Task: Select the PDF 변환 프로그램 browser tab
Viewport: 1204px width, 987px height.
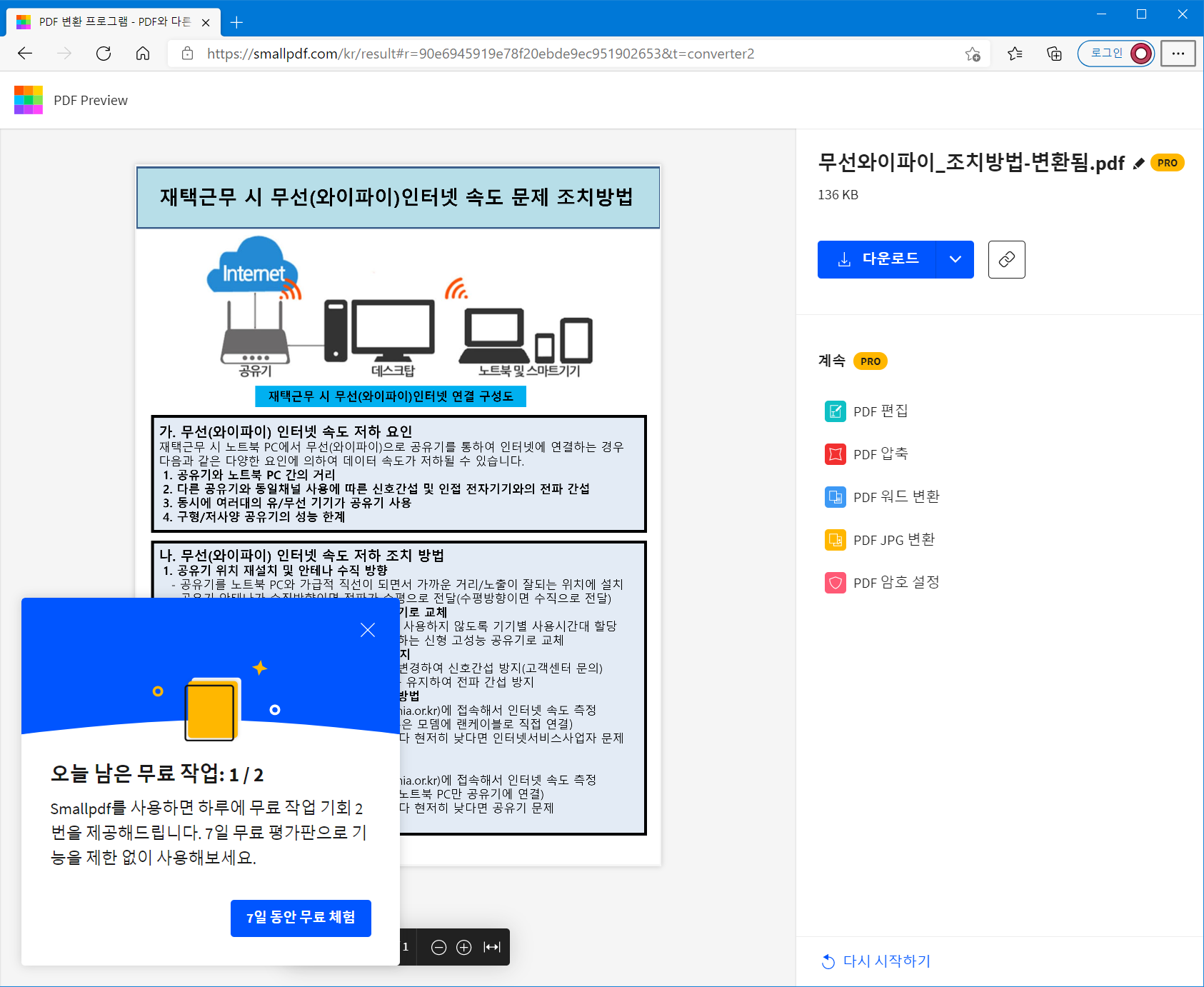Action: tap(114, 22)
